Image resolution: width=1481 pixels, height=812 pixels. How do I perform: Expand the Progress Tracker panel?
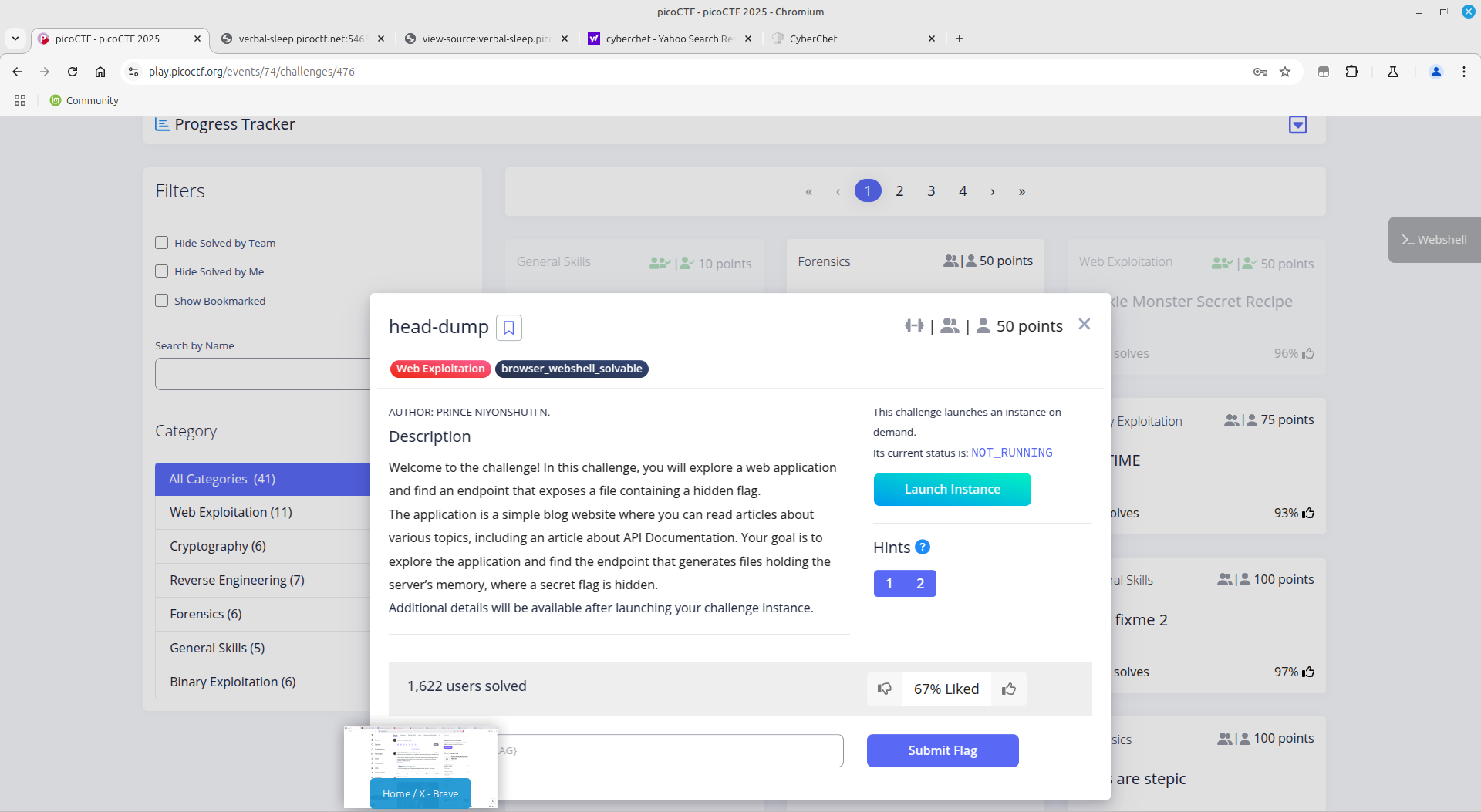pyautogui.click(x=1297, y=125)
